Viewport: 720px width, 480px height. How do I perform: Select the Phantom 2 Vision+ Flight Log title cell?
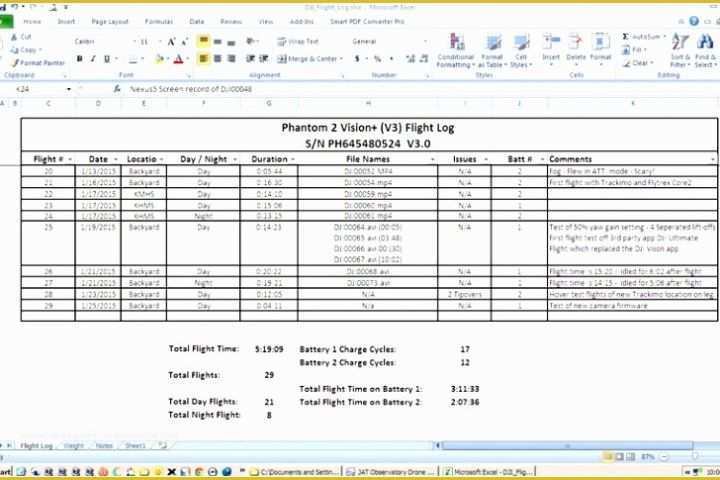pos(369,135)
